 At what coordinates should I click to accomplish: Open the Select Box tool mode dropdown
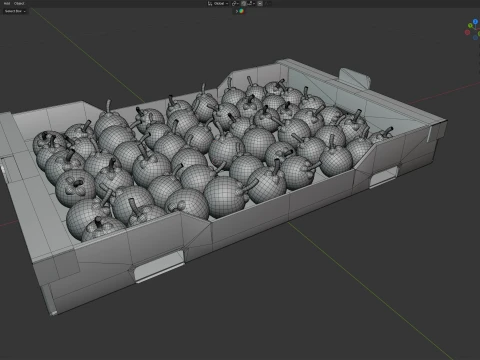pos(15,11)
